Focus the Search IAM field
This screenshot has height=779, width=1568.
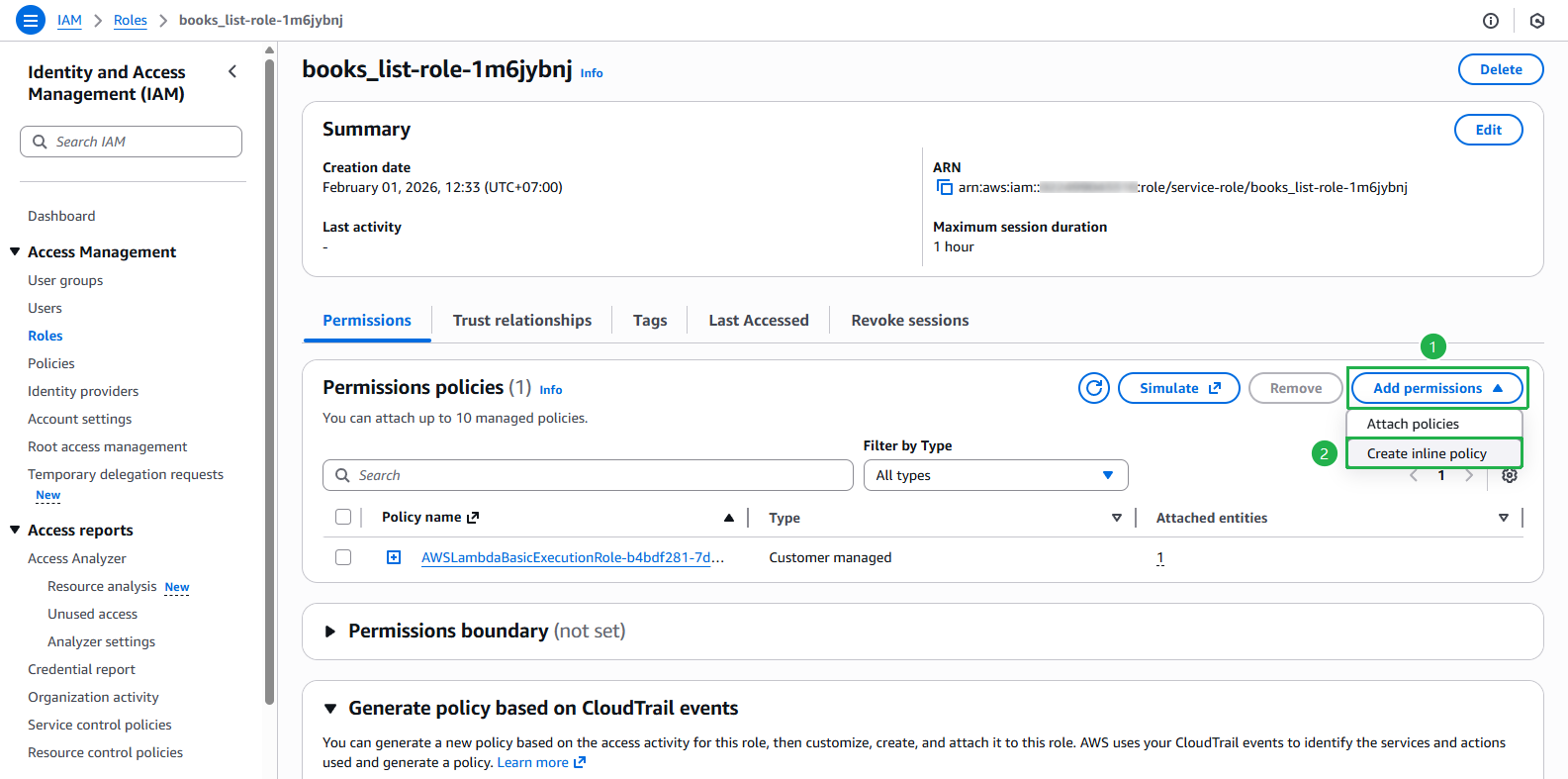pyautogui.click(x=131, y=142)
